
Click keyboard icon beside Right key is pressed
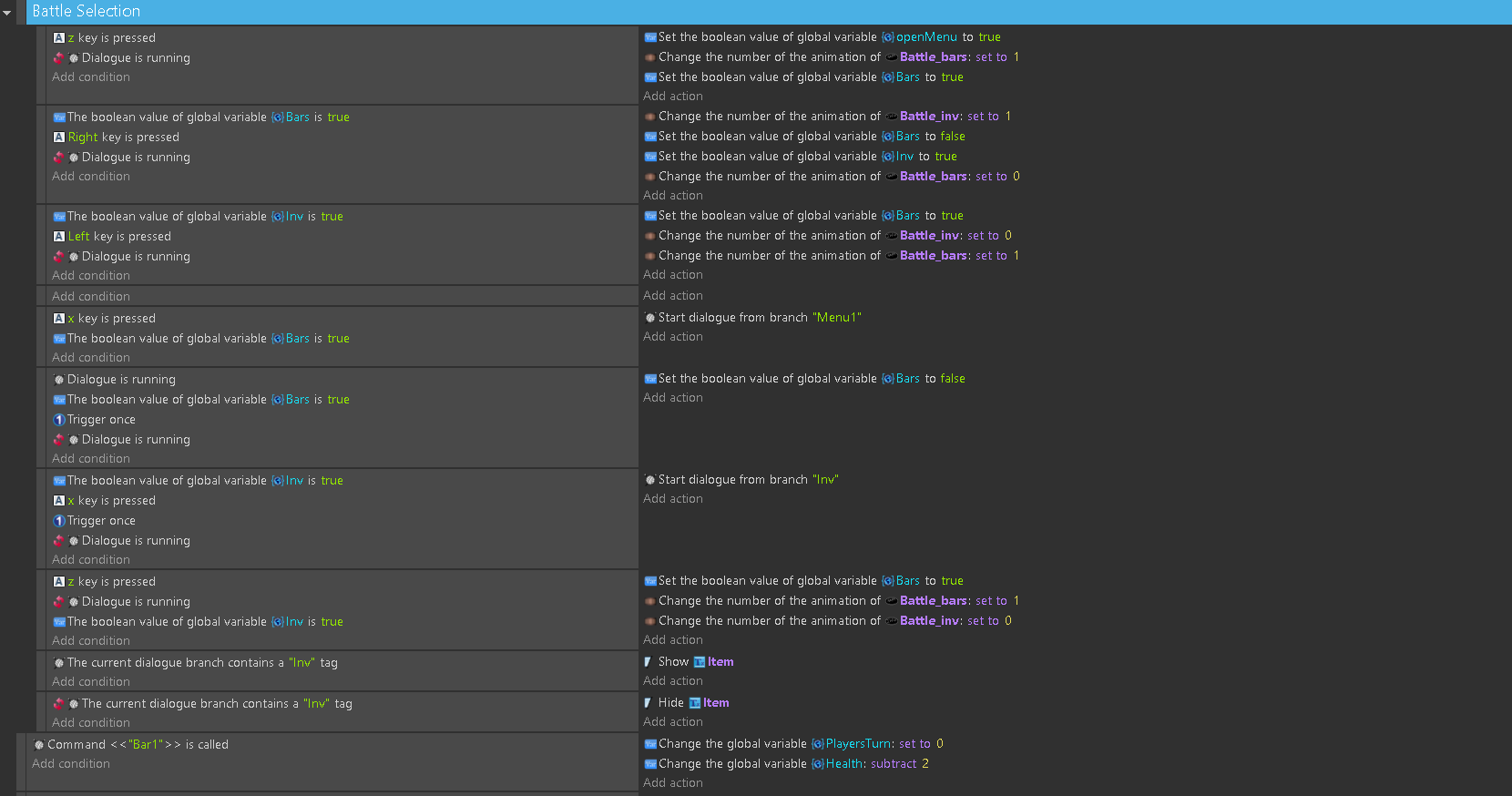(x=59, y=138)
